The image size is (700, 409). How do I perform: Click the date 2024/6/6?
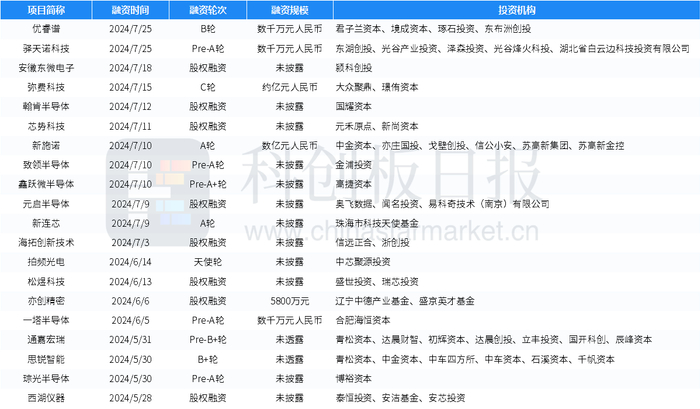click(x=130, y=301)
